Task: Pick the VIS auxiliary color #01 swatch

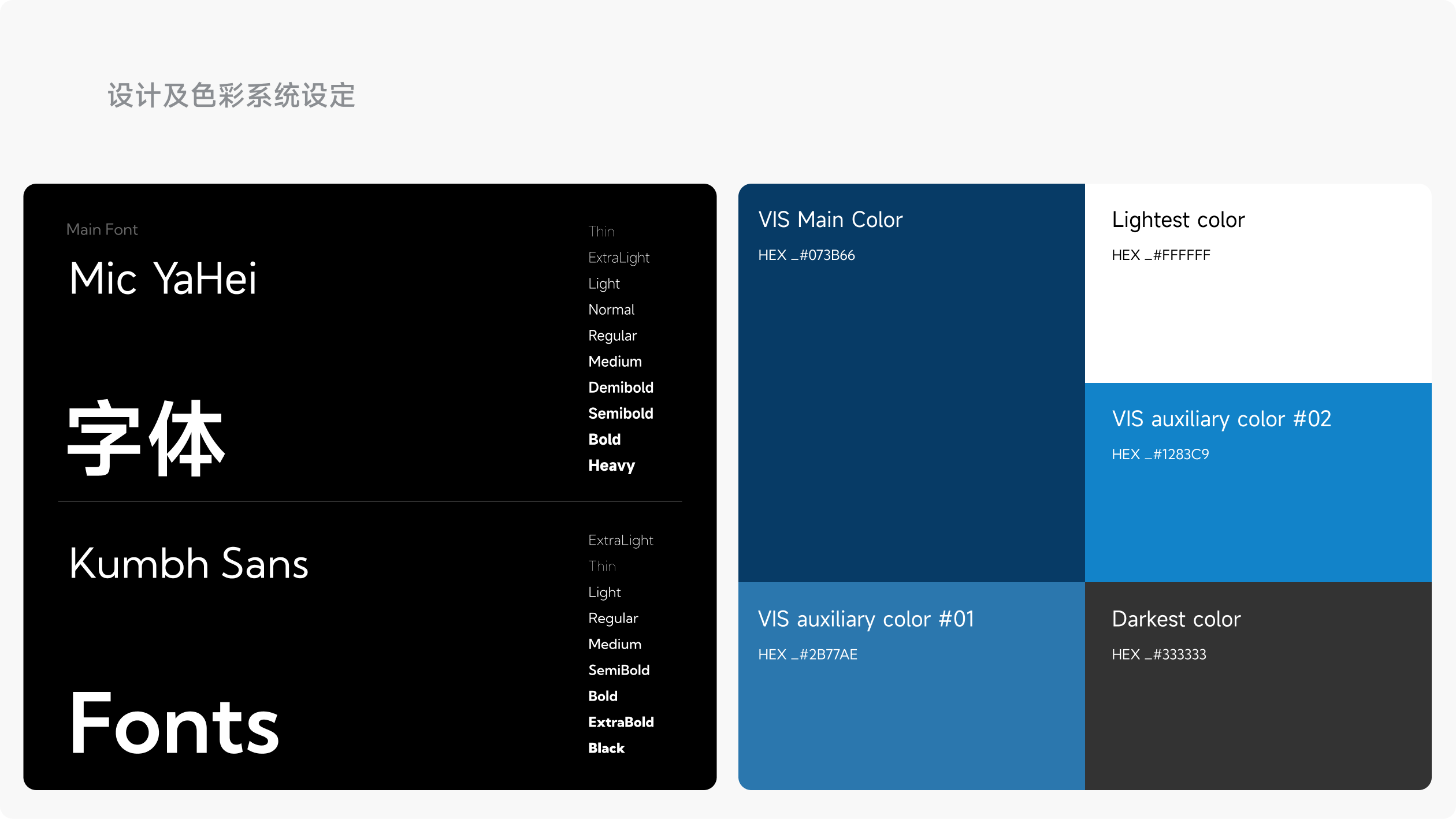Action: (x=911, y=722)
